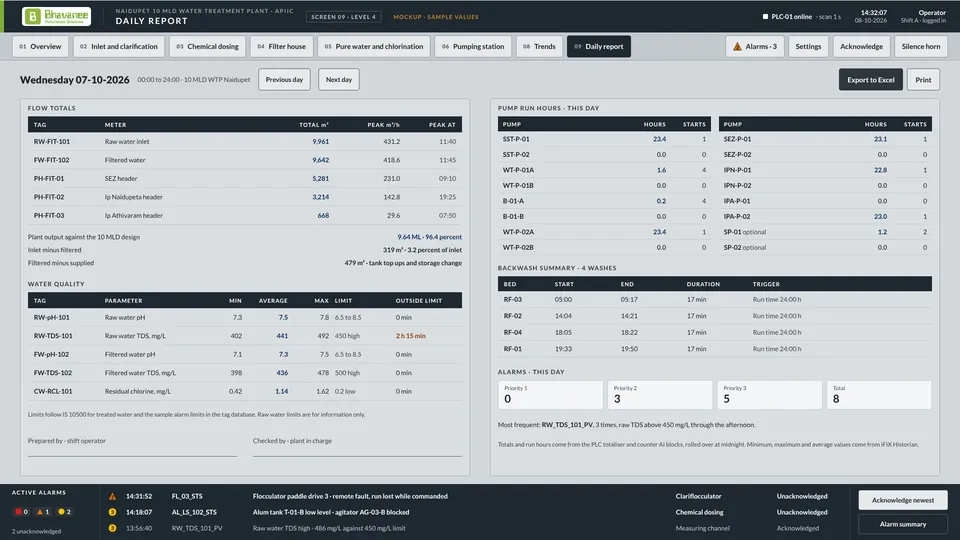Screen dimensions: 960x540
Task: Click CW-RCL-101 tag
Action: pos(53,391)
